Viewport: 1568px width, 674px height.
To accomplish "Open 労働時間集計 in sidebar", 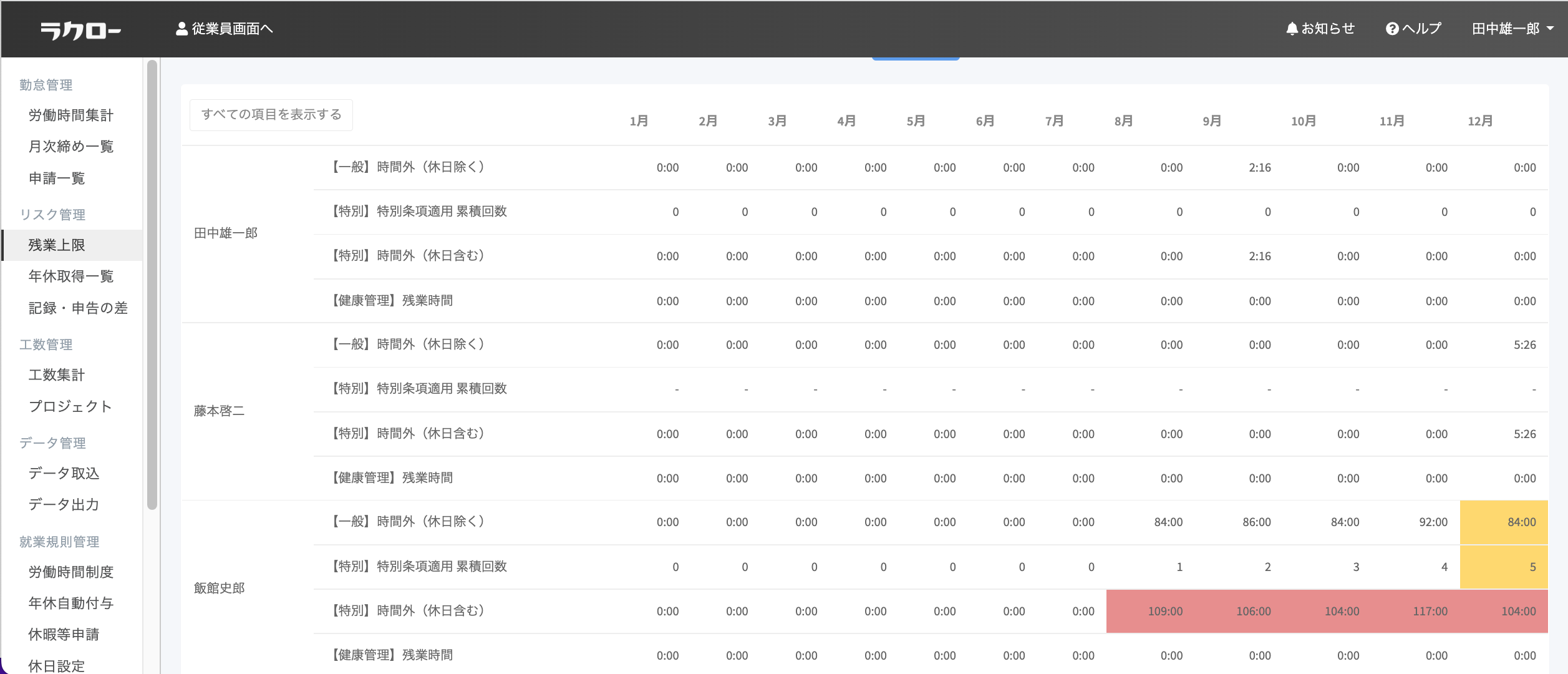I will pyautogui.click(x=71, y=115).
